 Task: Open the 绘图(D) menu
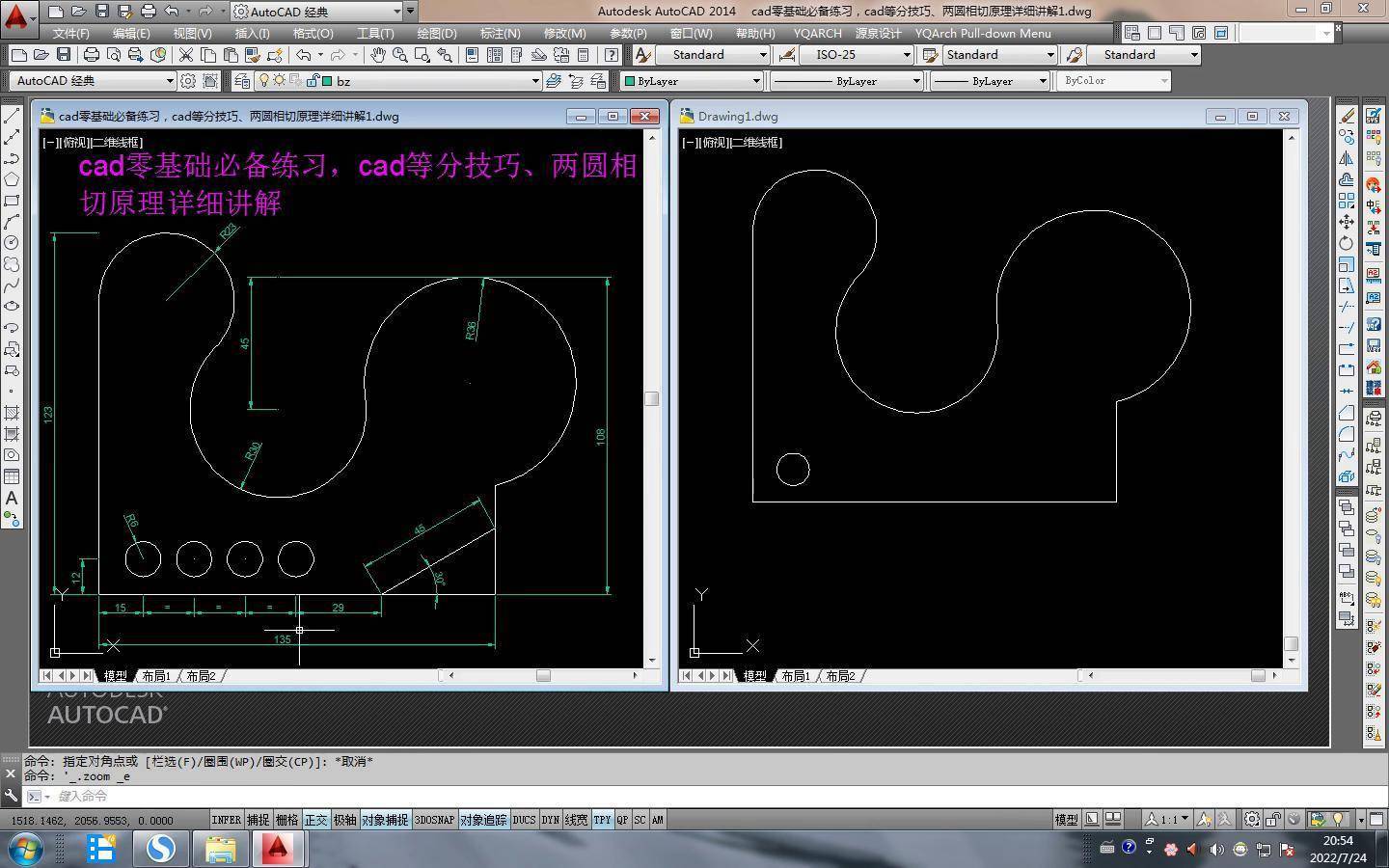436,33
